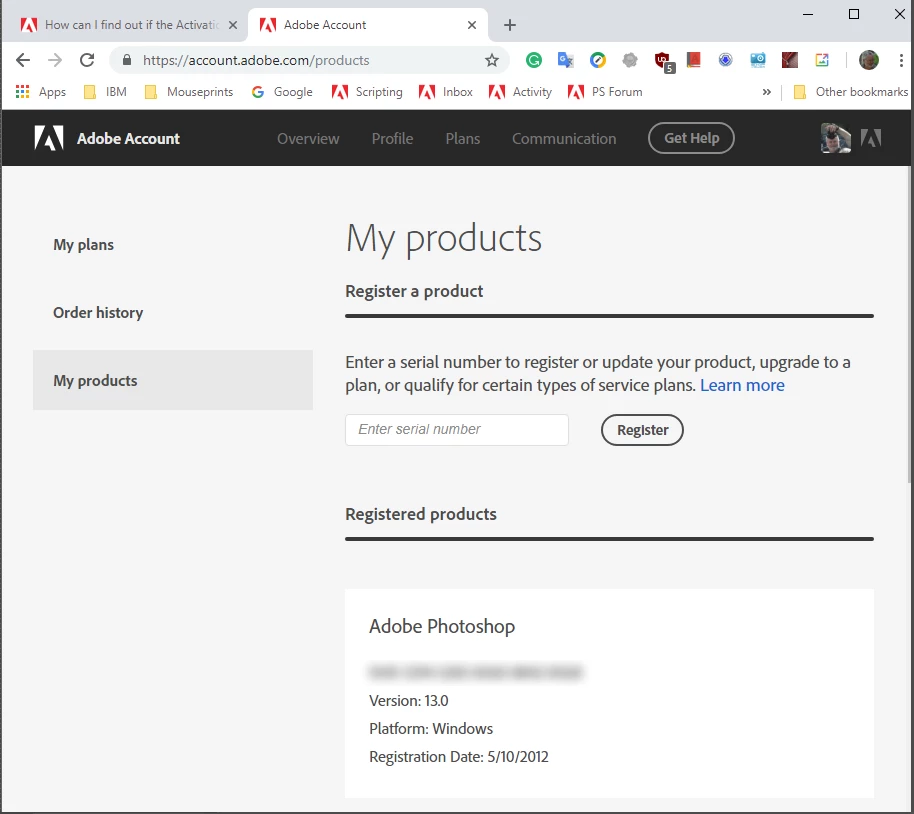Image resolution: width=914 pixels, height=814 pixels.
Task: Open the Mouseprints bookmarks folder
Action: click(189, 92)
